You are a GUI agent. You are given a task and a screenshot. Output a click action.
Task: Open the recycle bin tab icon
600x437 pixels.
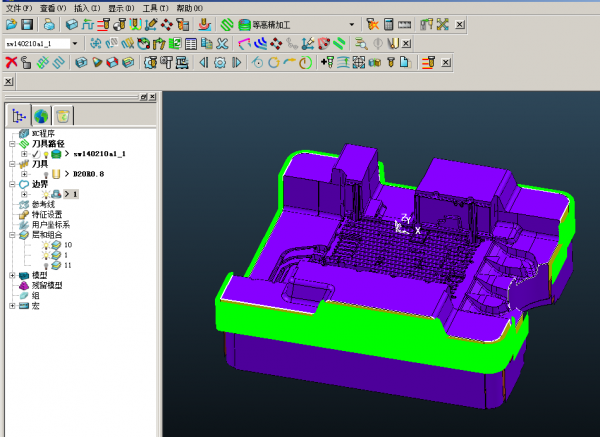click(63, 116)
